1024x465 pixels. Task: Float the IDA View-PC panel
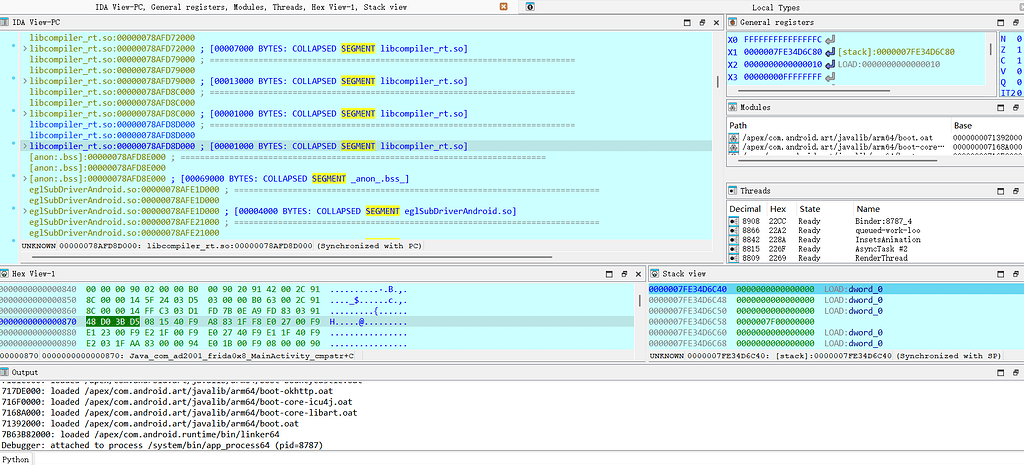pyautogui.click(x=702, y=22)
